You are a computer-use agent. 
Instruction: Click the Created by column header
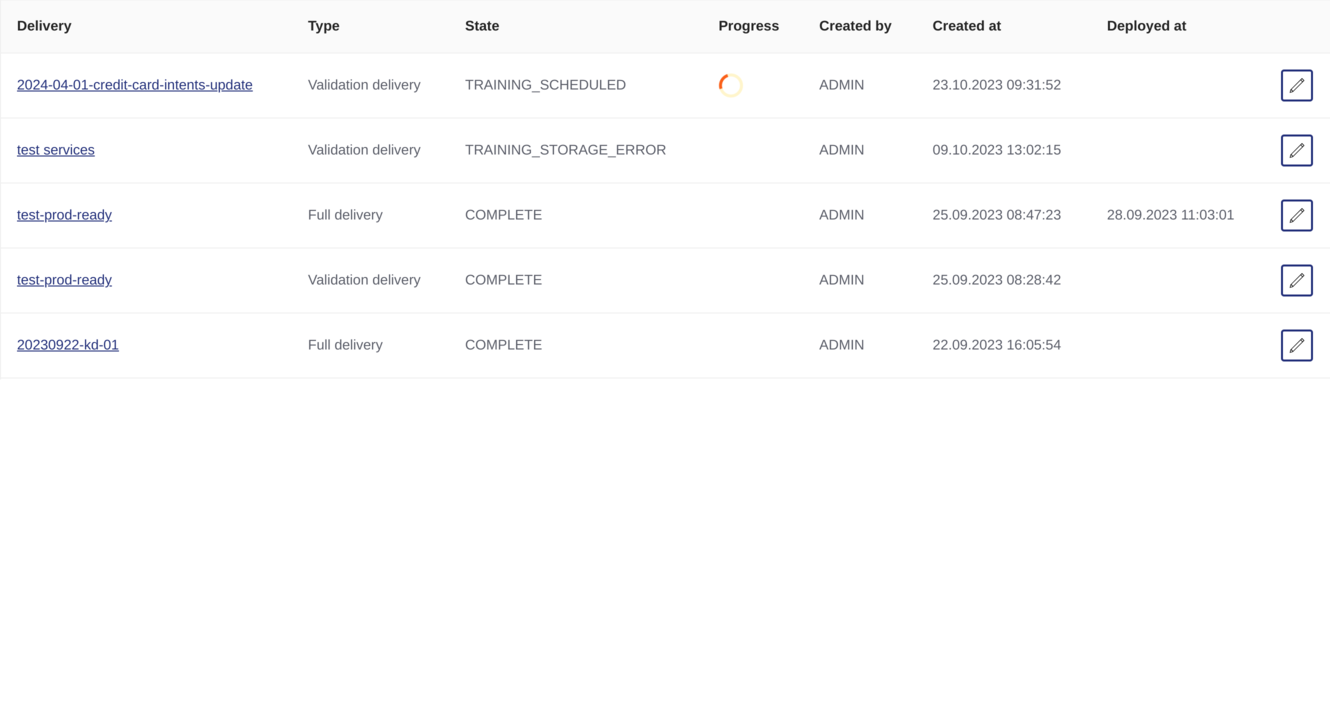[x=854, y=26]
